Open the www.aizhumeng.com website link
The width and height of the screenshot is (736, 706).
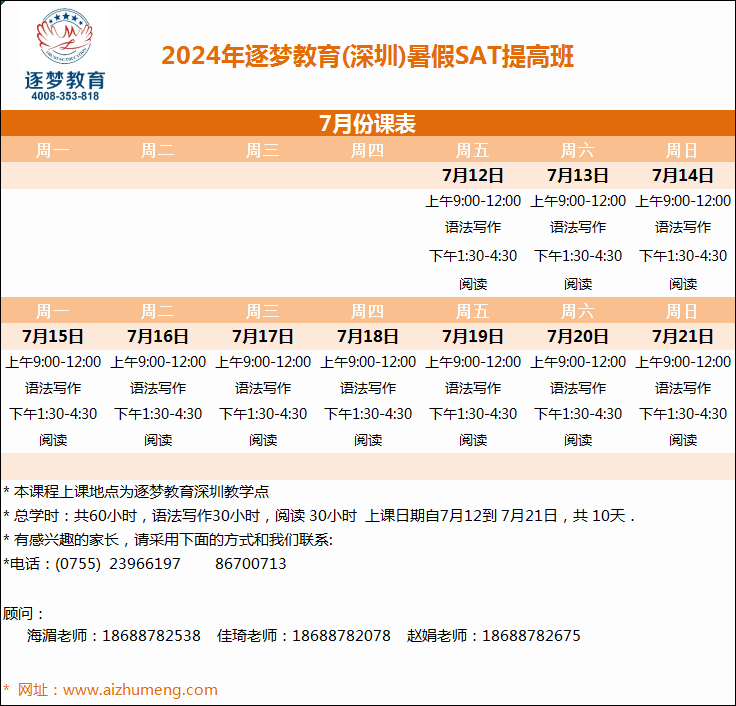140,690
